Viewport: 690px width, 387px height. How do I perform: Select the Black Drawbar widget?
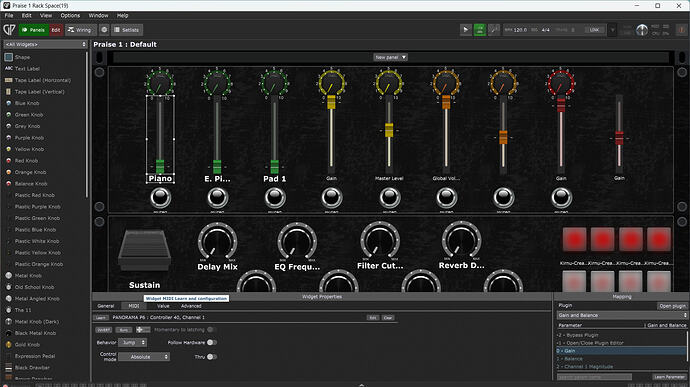27,368
